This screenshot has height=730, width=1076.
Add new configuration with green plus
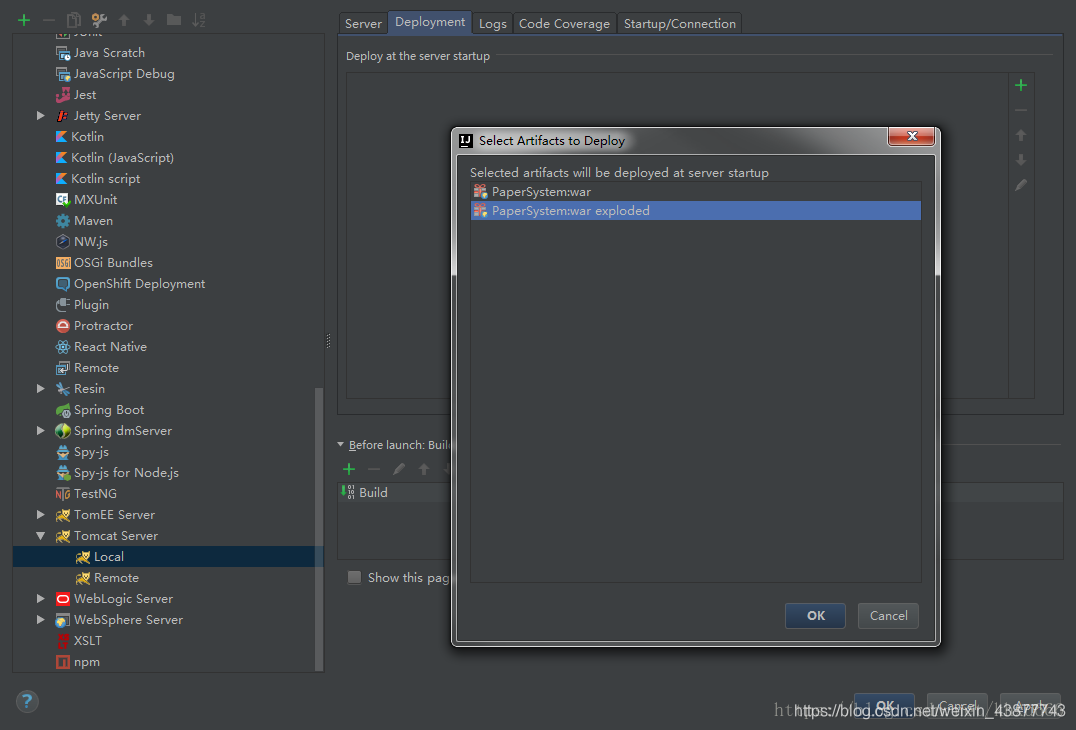[x=24, y=20]
